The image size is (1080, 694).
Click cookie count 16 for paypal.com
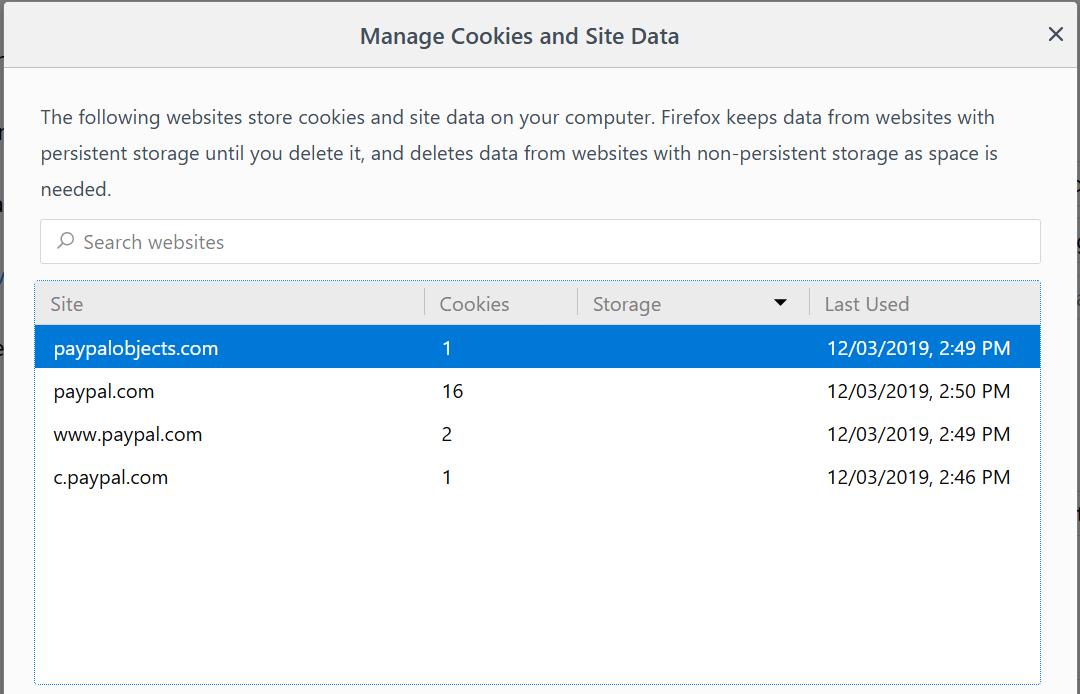tap(453, 391)
